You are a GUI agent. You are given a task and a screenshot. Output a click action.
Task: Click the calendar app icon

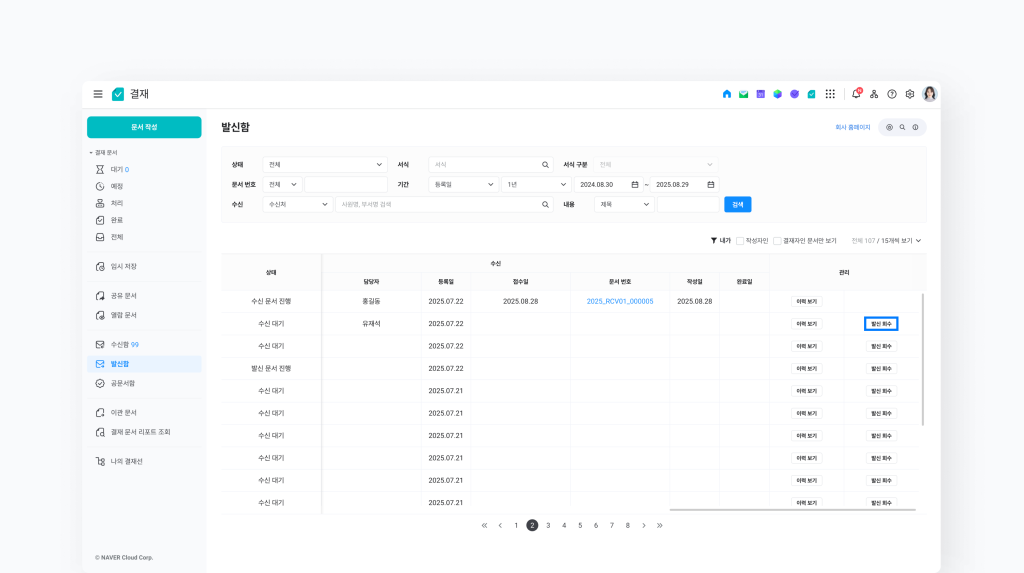760,94
